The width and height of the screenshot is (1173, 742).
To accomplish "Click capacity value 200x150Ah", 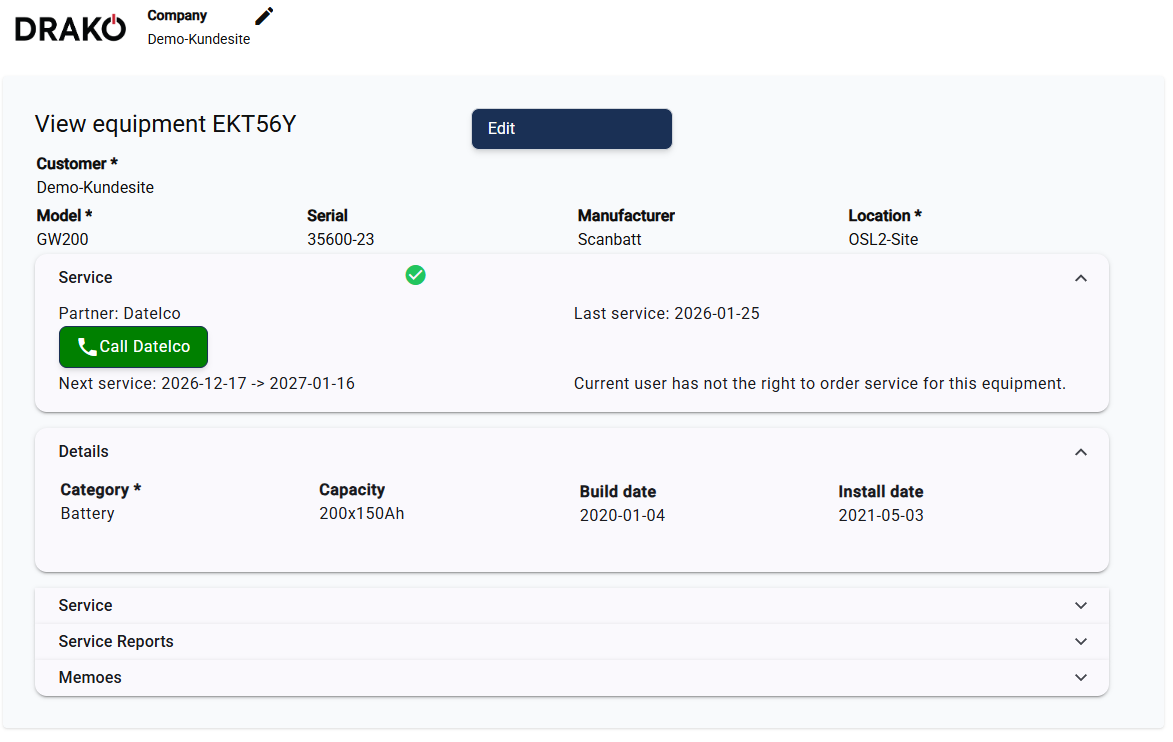I will 361,514.
